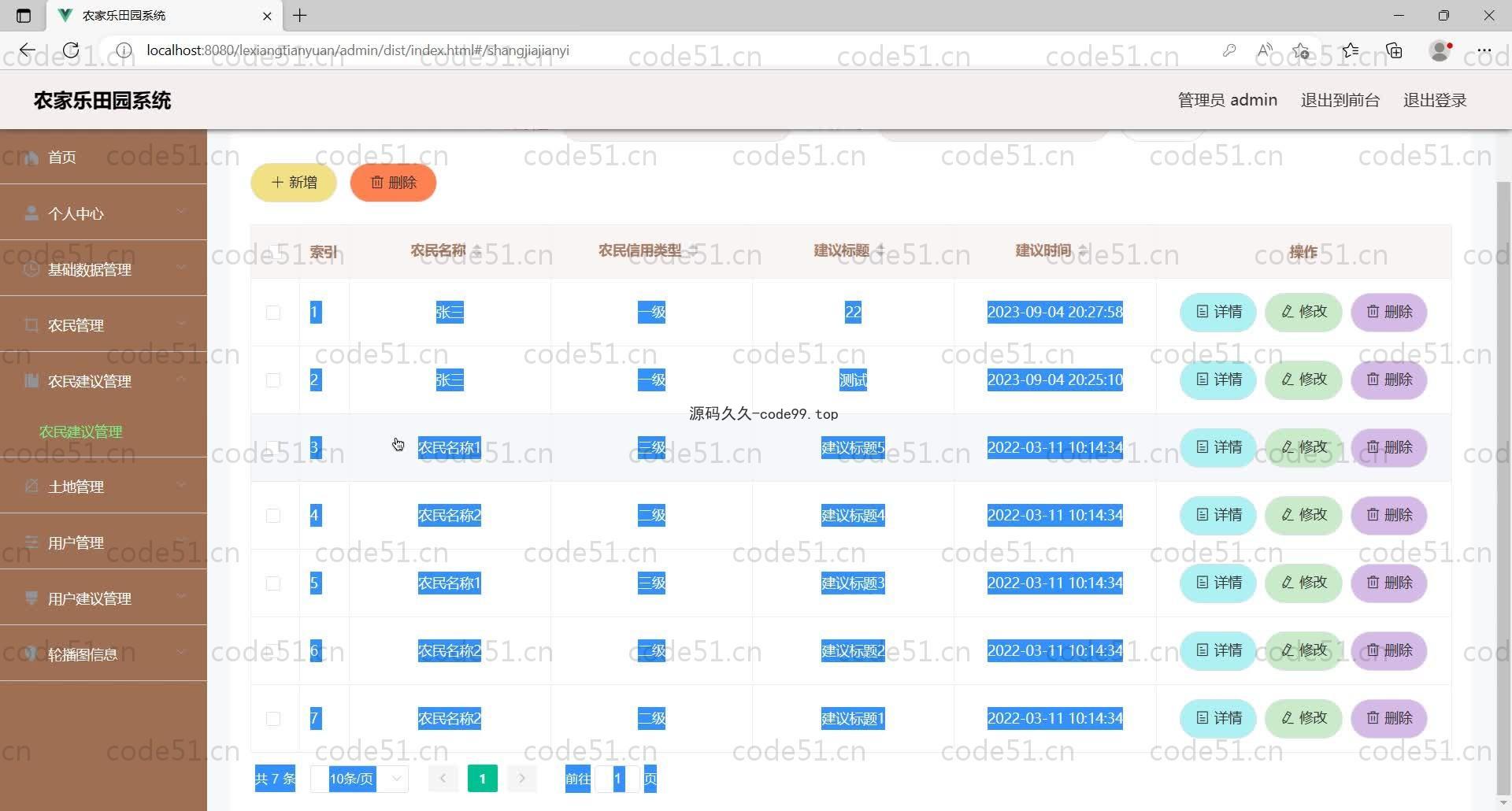Screen dimensions: 1512x811
Task: Click 详情 button for row 2
Action: [x=1217, y=380]
